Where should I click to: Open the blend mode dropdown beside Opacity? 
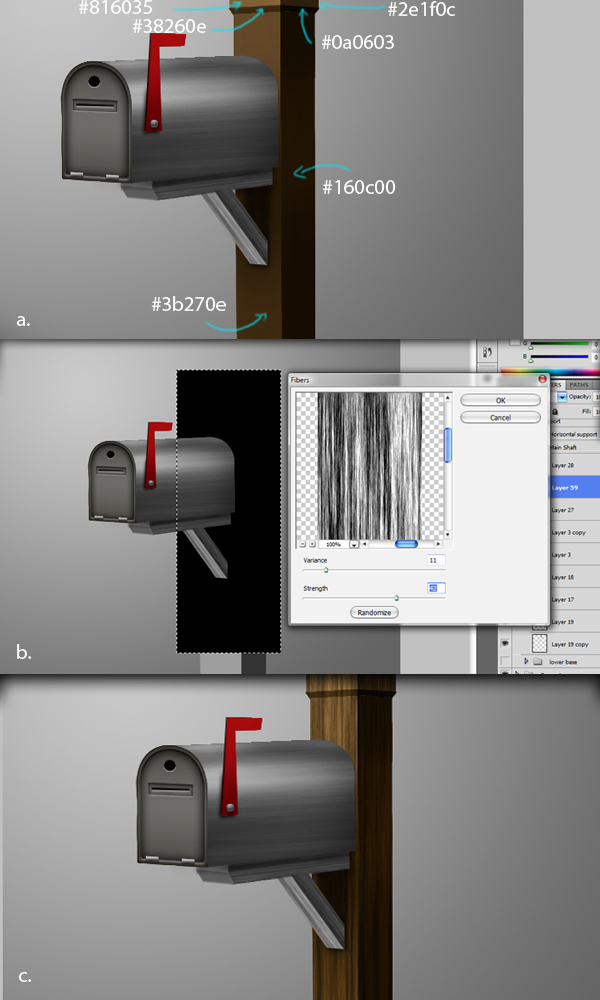click(x=562, y=397)
